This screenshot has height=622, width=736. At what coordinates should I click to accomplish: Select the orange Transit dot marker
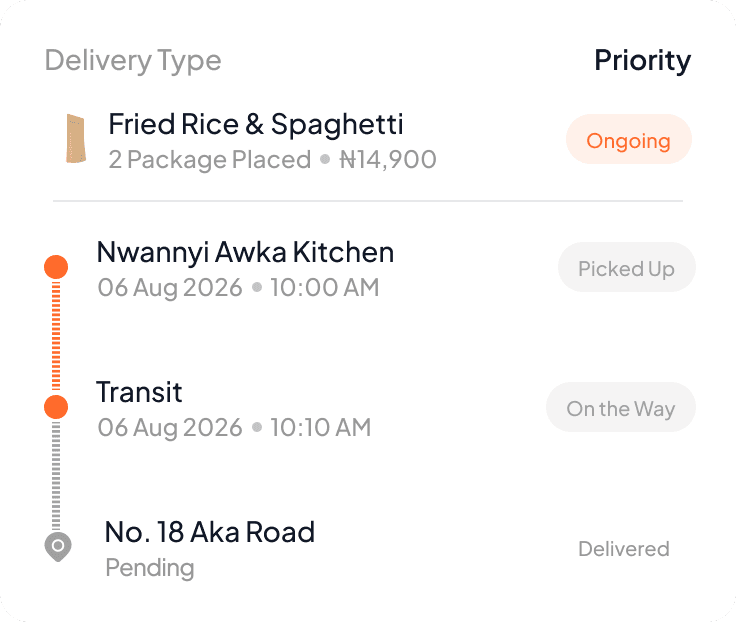point(56,407)
